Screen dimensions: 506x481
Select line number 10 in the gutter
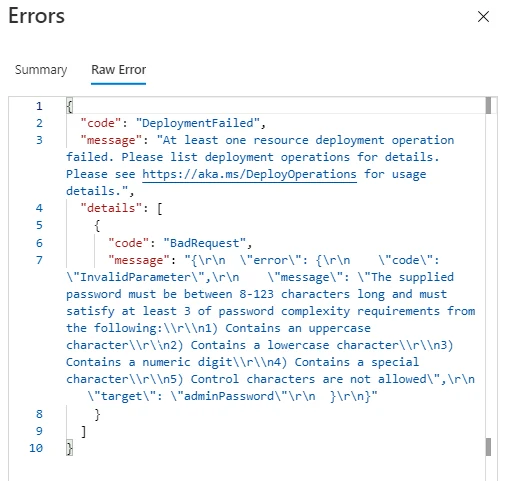click(36, 448)
